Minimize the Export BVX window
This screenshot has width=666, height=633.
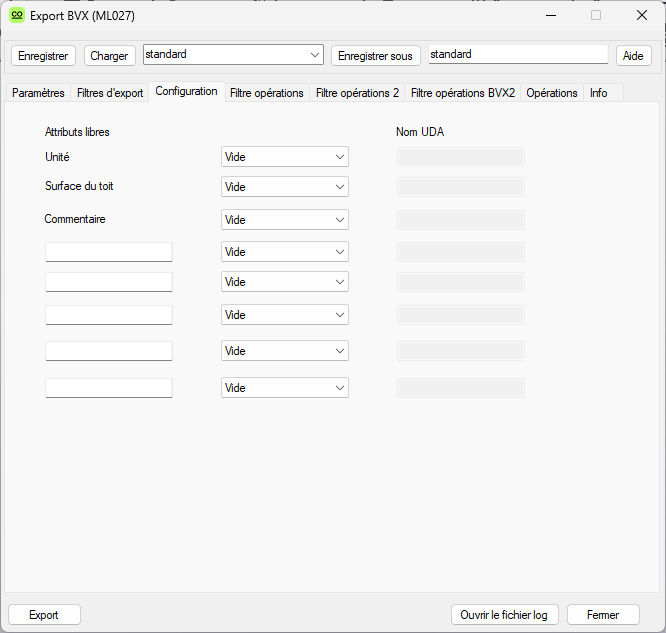pyautogui.click(x=551, y=16)
